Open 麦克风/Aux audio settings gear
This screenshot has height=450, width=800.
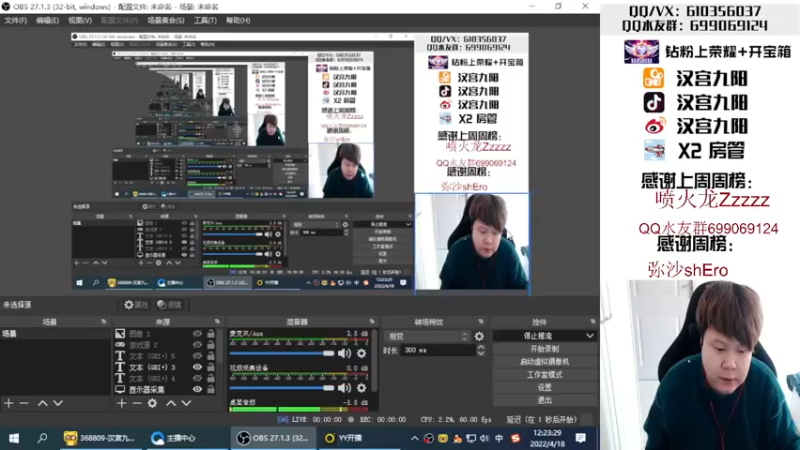[361, 353]
